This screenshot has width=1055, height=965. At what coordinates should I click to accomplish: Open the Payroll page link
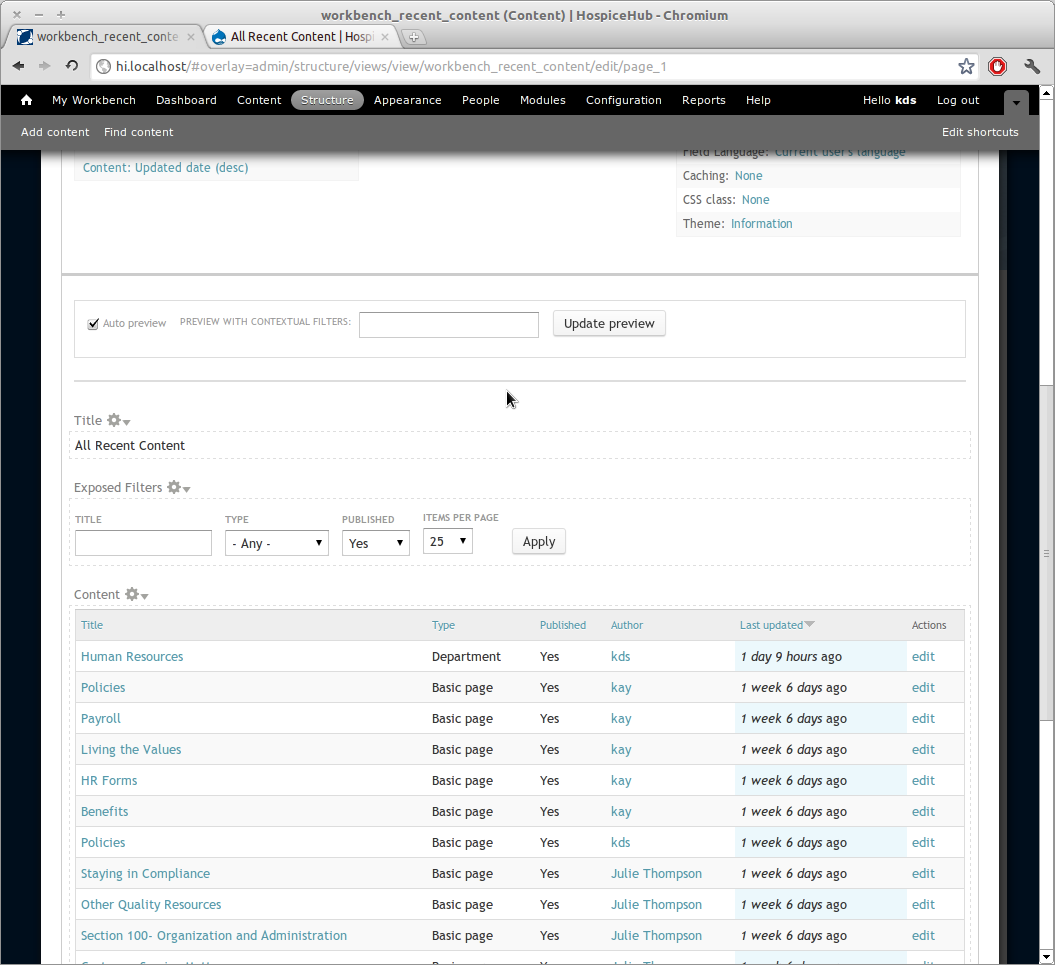pos(101,719)
